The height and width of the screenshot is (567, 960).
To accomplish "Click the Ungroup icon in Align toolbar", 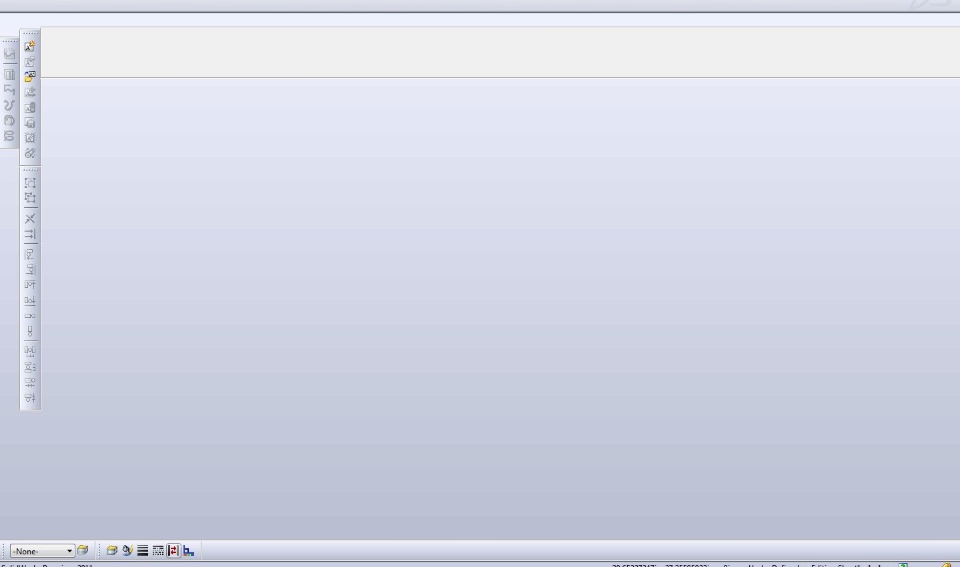I will [x=29, y=198].
